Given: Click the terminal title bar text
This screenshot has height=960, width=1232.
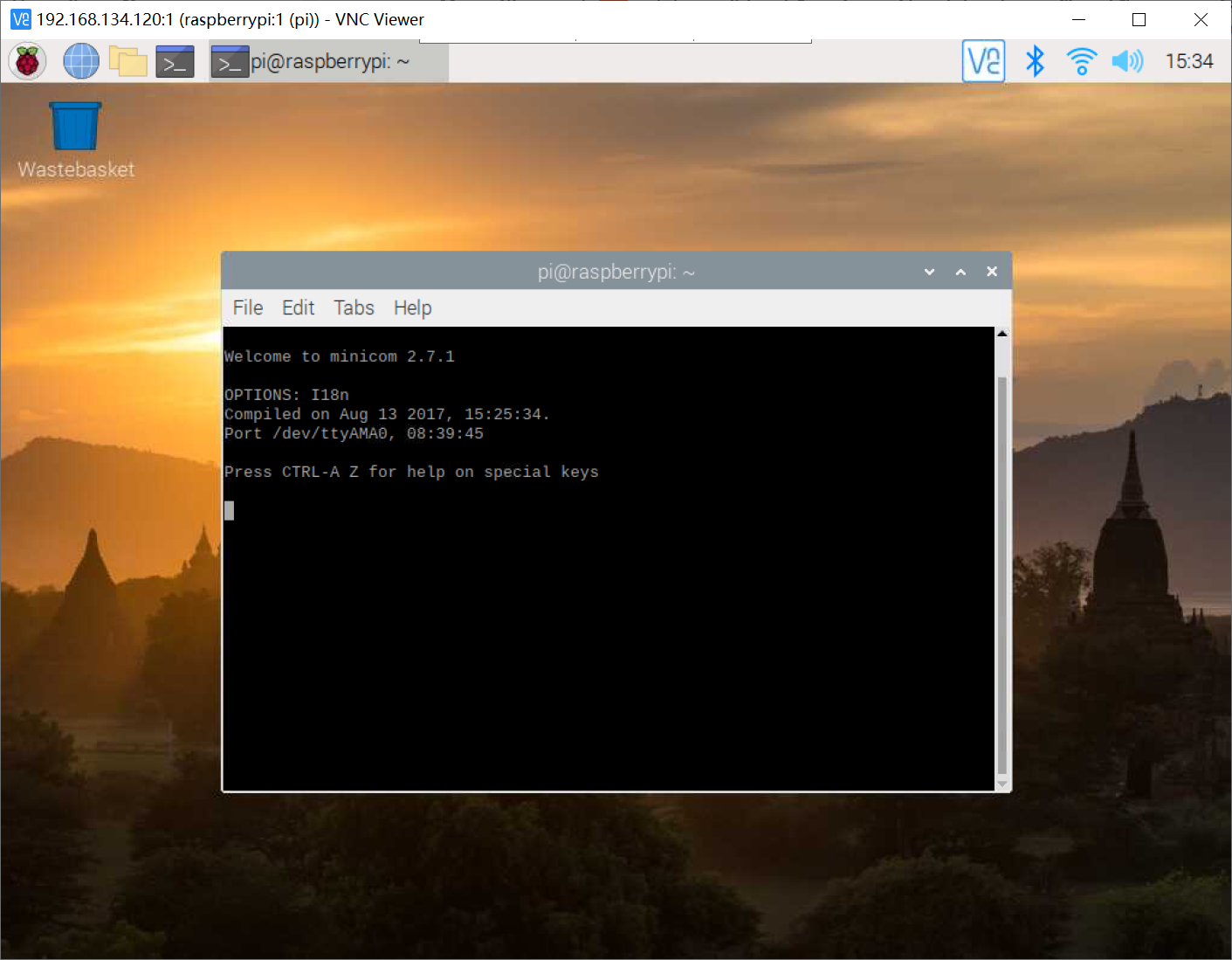Looking at the screenshot, I should [x=616, y=272].
